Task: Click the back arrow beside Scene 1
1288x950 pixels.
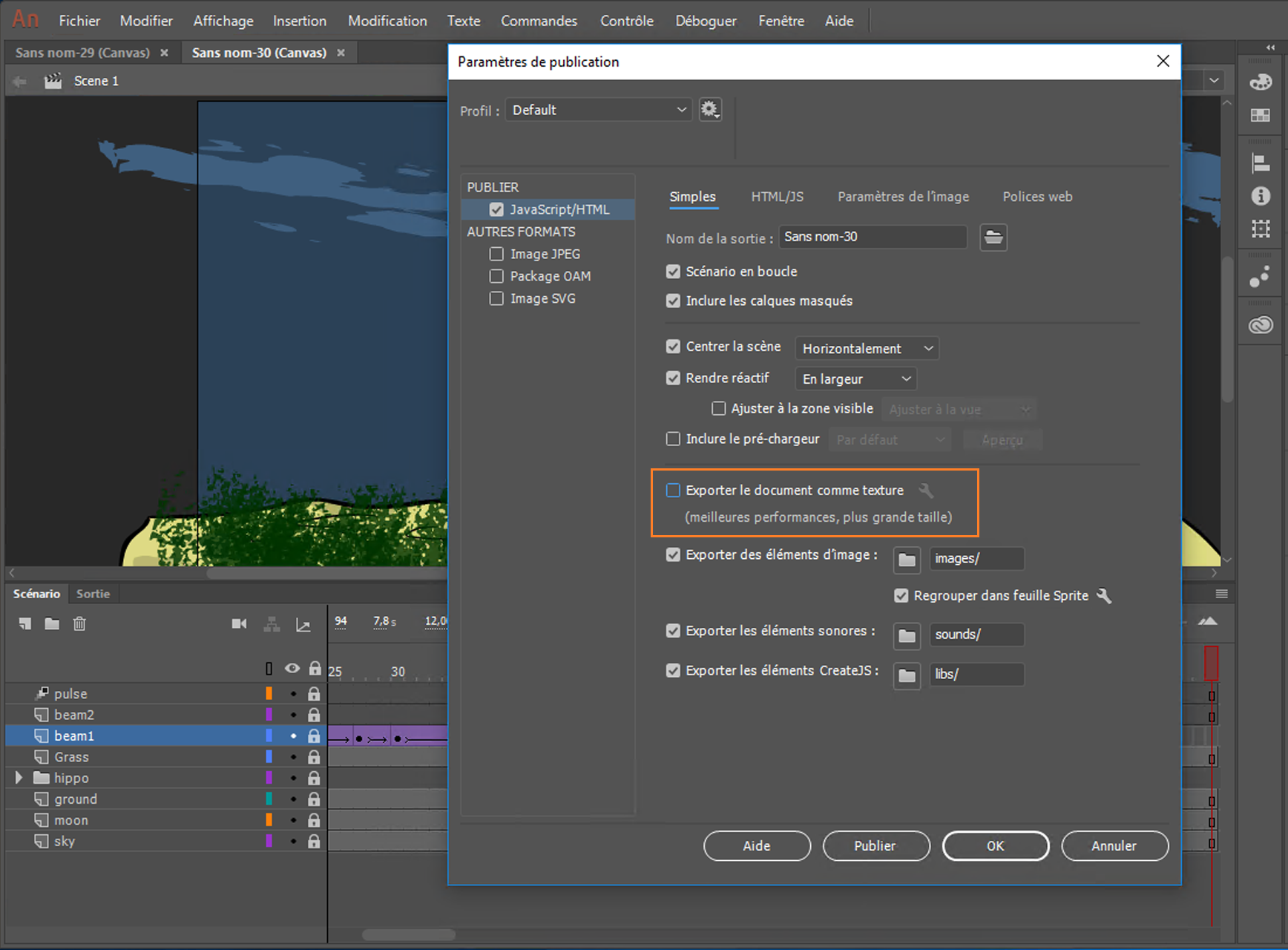Action: [x=20, y=82]
